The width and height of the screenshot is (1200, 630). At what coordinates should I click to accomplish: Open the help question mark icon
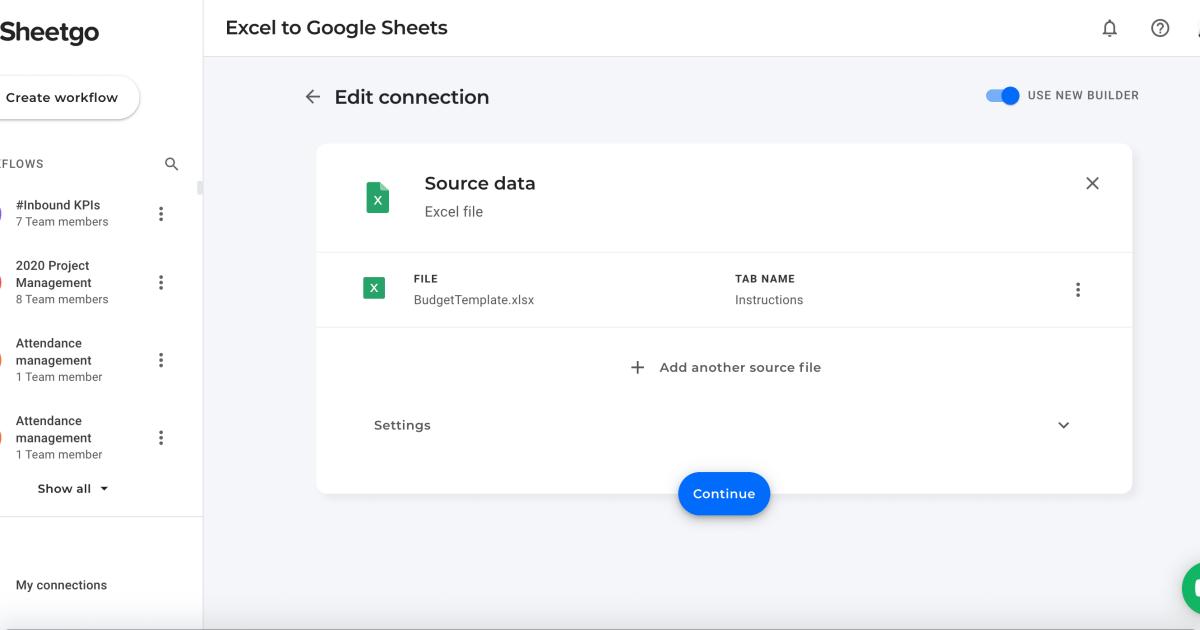click(x=1159, y=28)
